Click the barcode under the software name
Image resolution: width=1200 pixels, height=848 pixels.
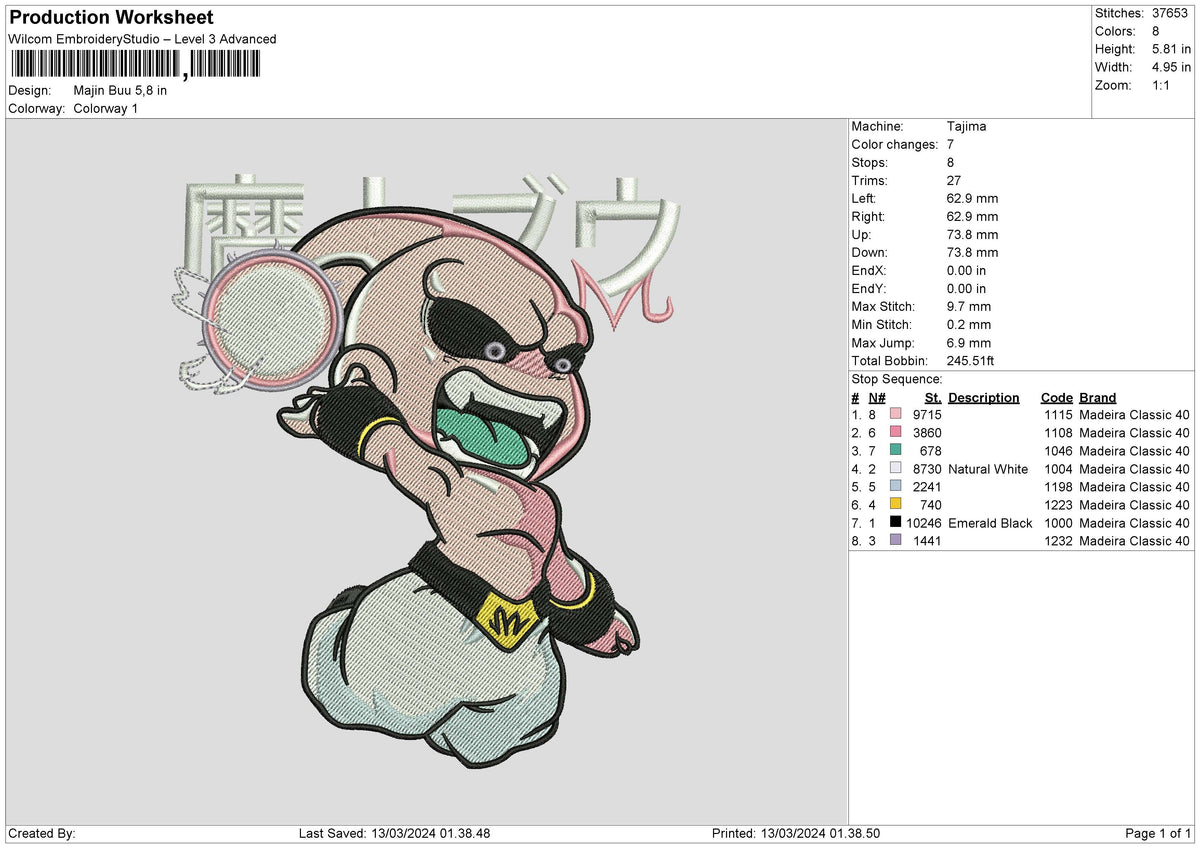(x=135, y=65)
